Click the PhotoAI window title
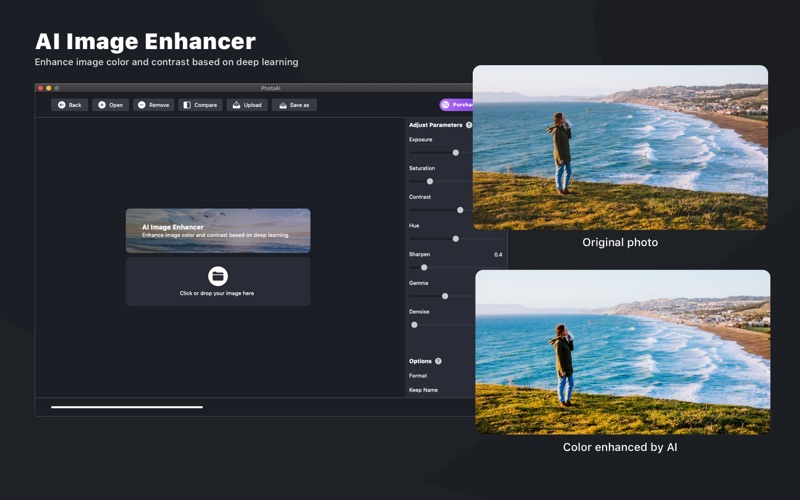This screenshot has height=500, width=800. click(270, 88)
